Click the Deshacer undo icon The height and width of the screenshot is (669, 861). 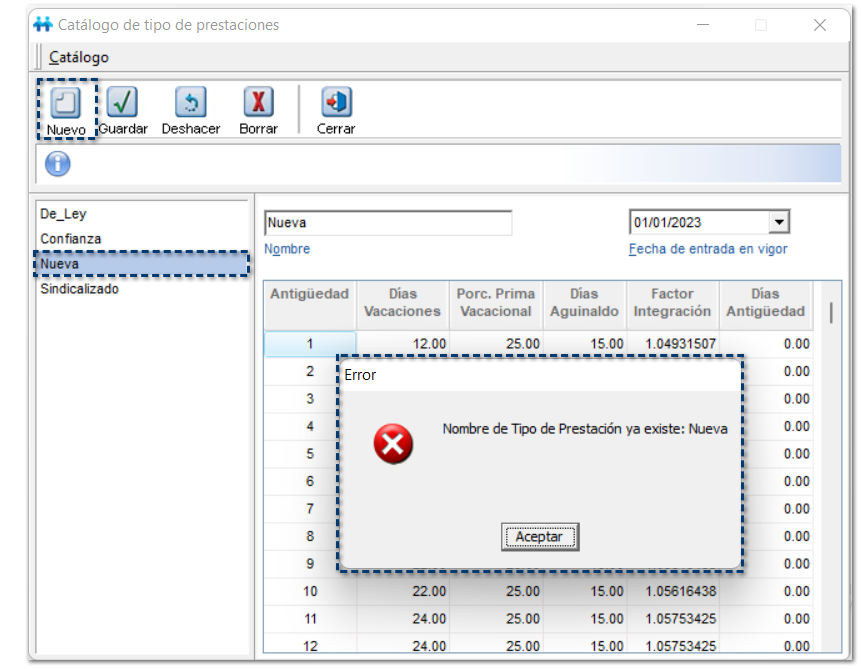click(191, 103)
